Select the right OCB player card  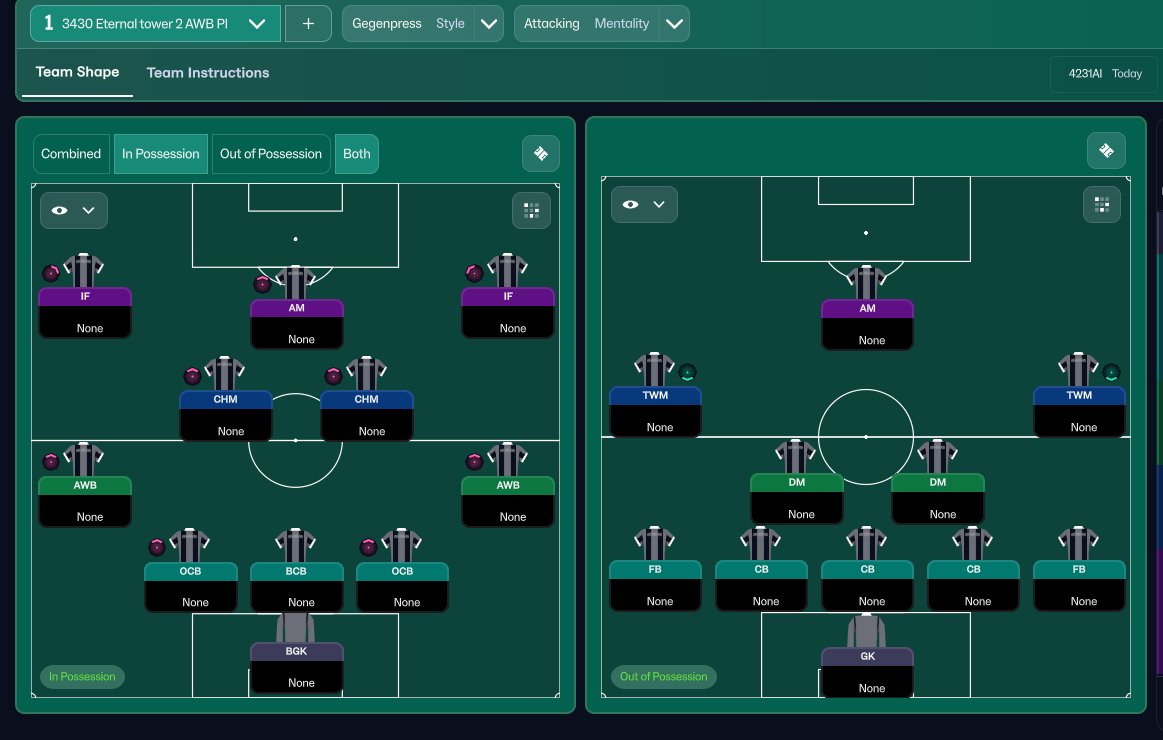tap(402, 587)
